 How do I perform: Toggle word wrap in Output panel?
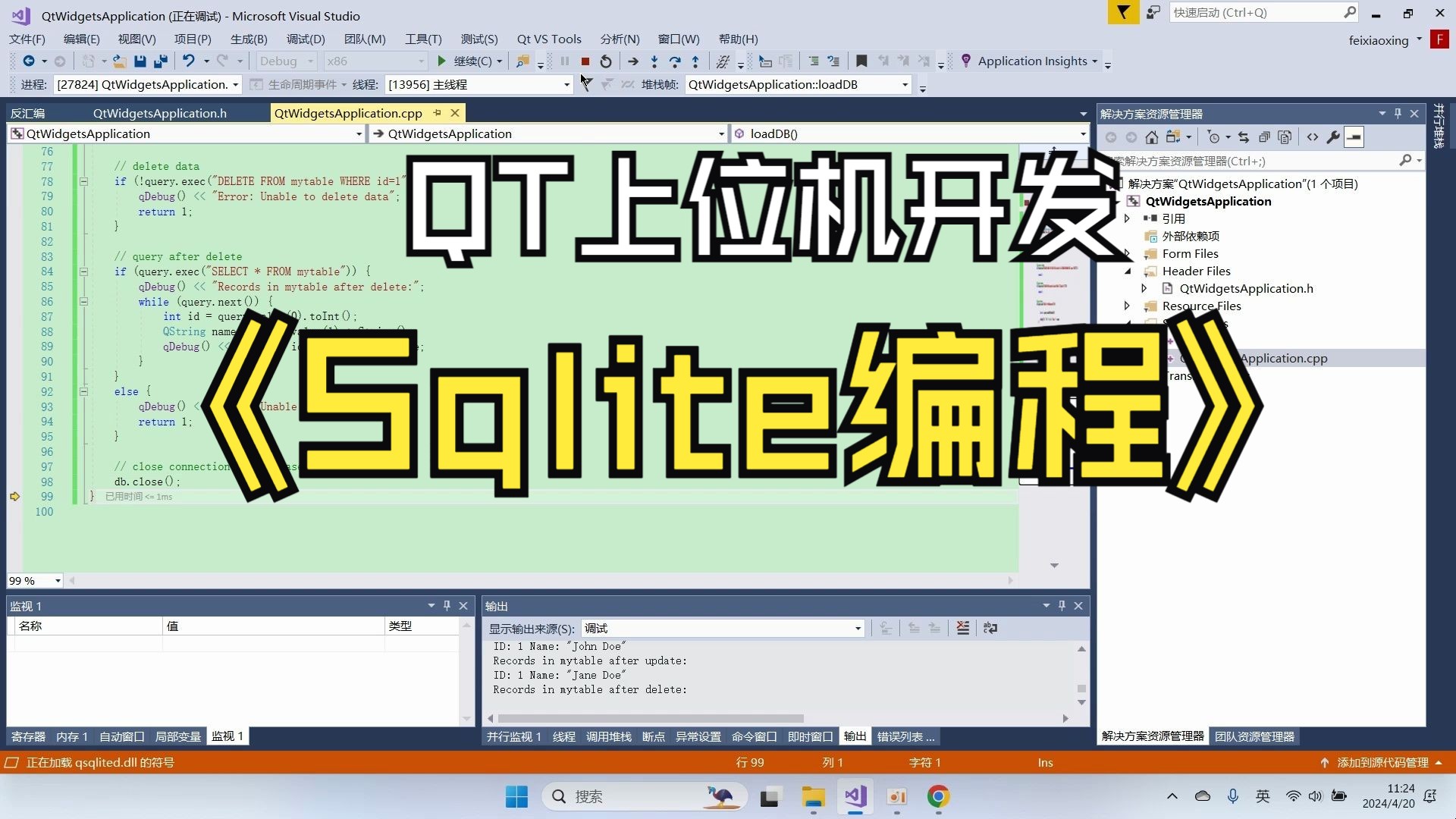[x=990, y=628]
